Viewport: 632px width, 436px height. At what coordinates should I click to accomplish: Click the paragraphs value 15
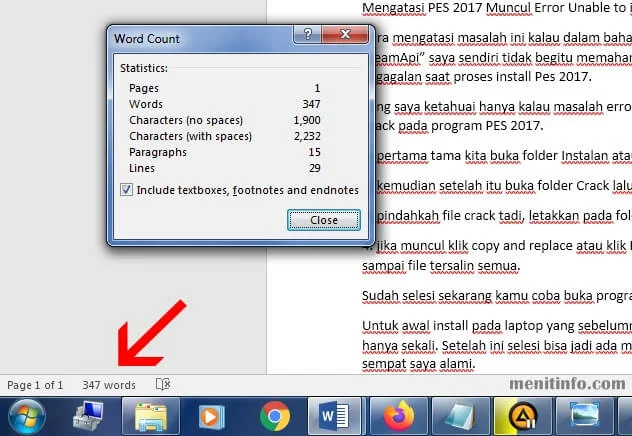(314, 152)
